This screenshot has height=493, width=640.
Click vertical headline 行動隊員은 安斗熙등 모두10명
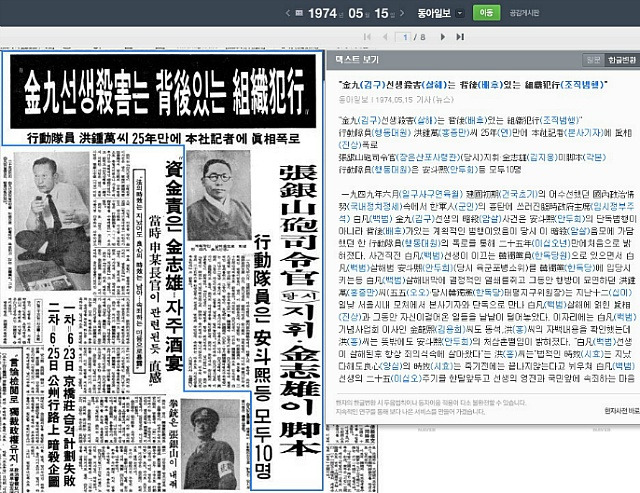[x=262, y=356]
